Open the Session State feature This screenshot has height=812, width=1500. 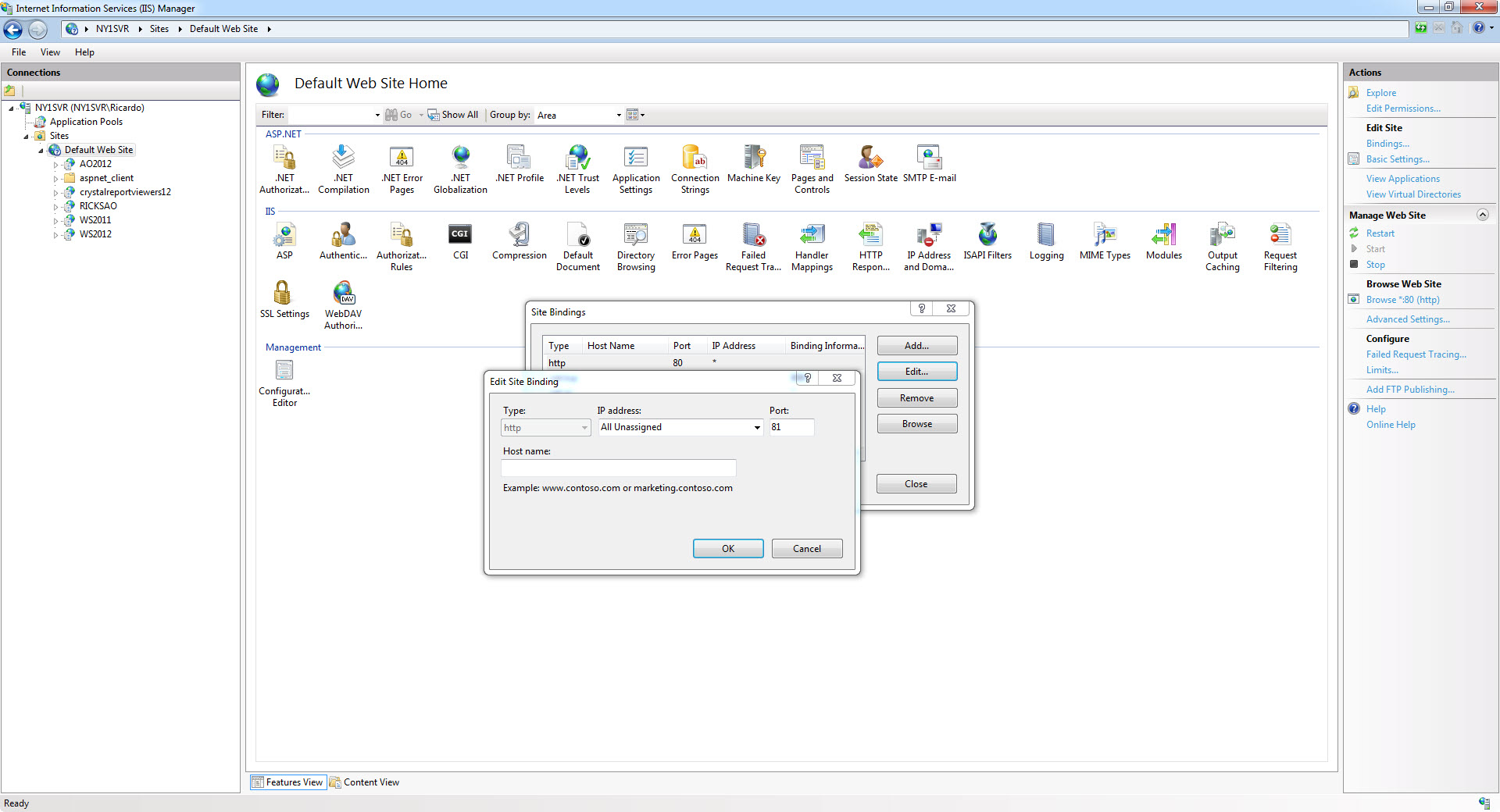pyautogui.click(x=870, y=162)
